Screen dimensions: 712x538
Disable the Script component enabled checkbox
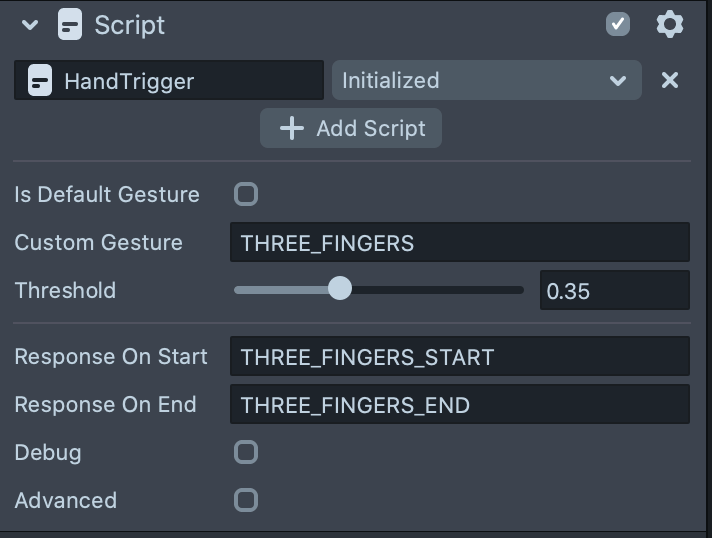coord(618,24)
